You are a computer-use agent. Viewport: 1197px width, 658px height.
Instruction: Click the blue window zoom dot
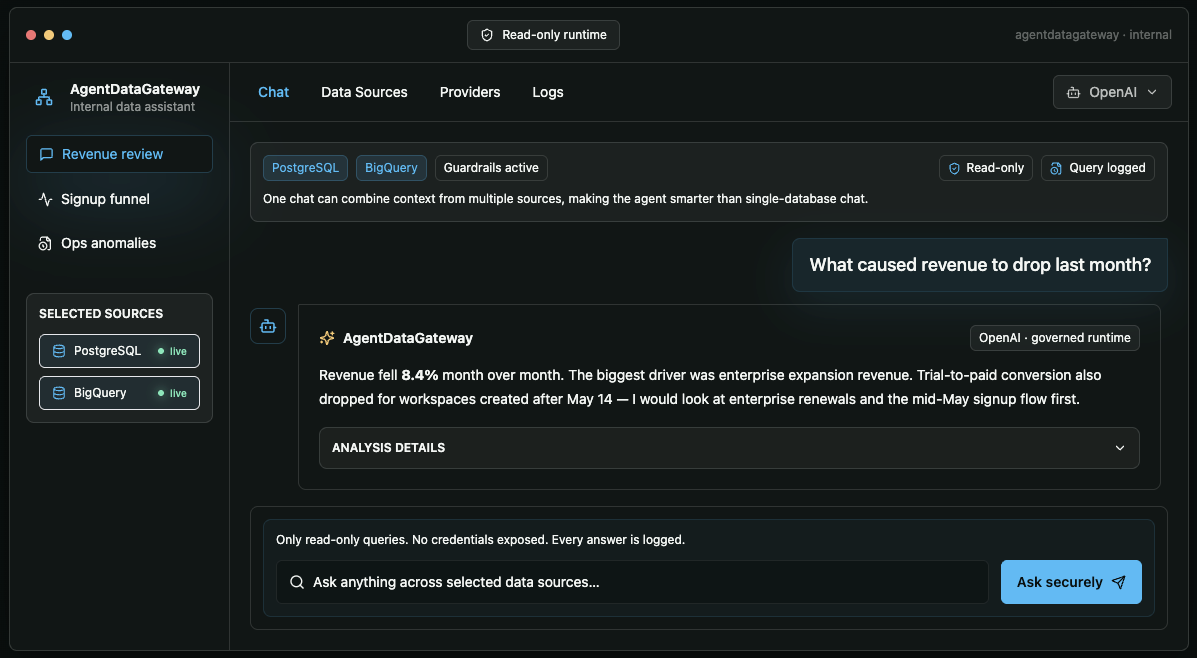(67, 35)
